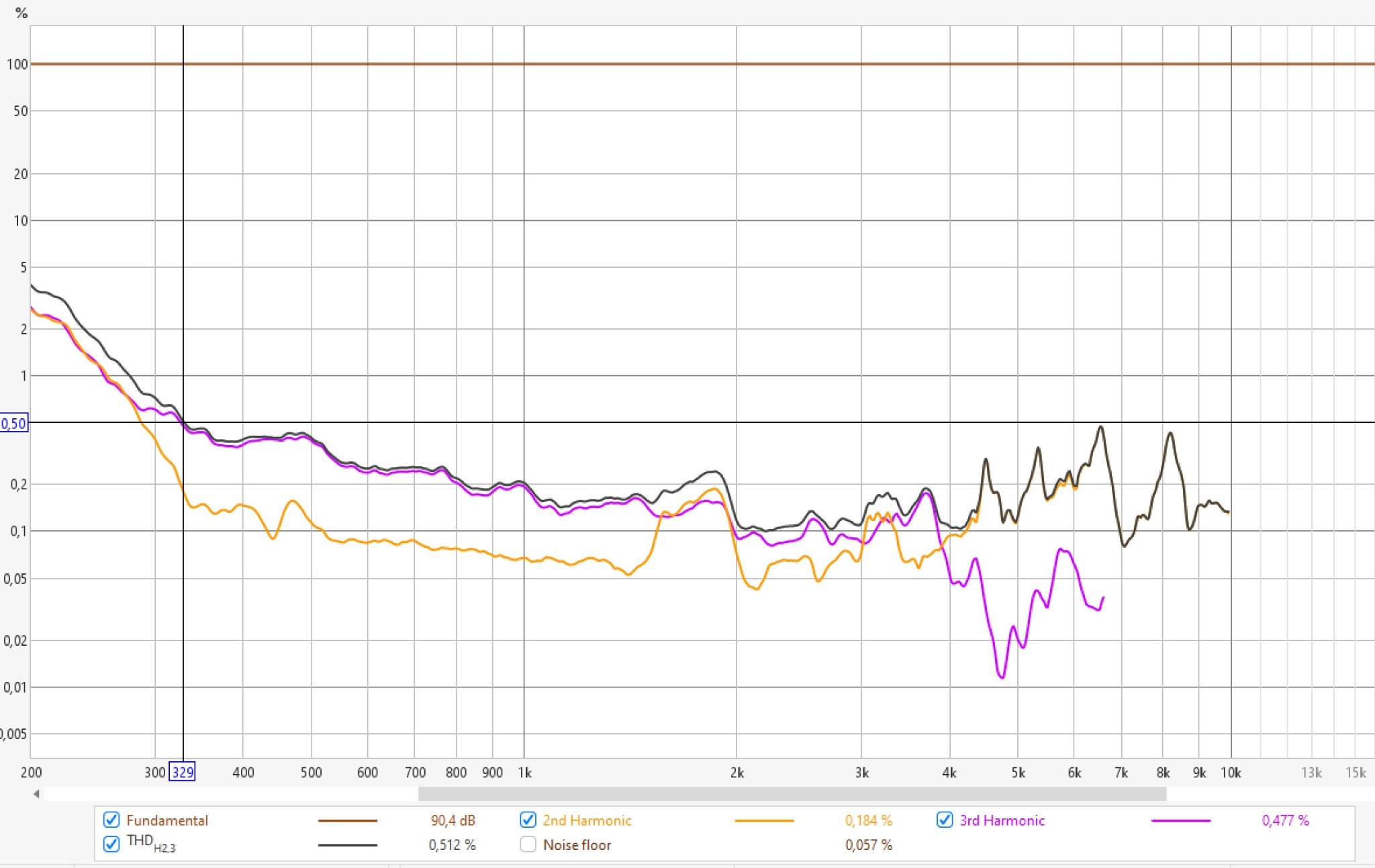The height and width of the screenshot is (868, 1375).
Task: Toggle the THD H2,3 trace checkbox
Action: click(x=111, y=844)
